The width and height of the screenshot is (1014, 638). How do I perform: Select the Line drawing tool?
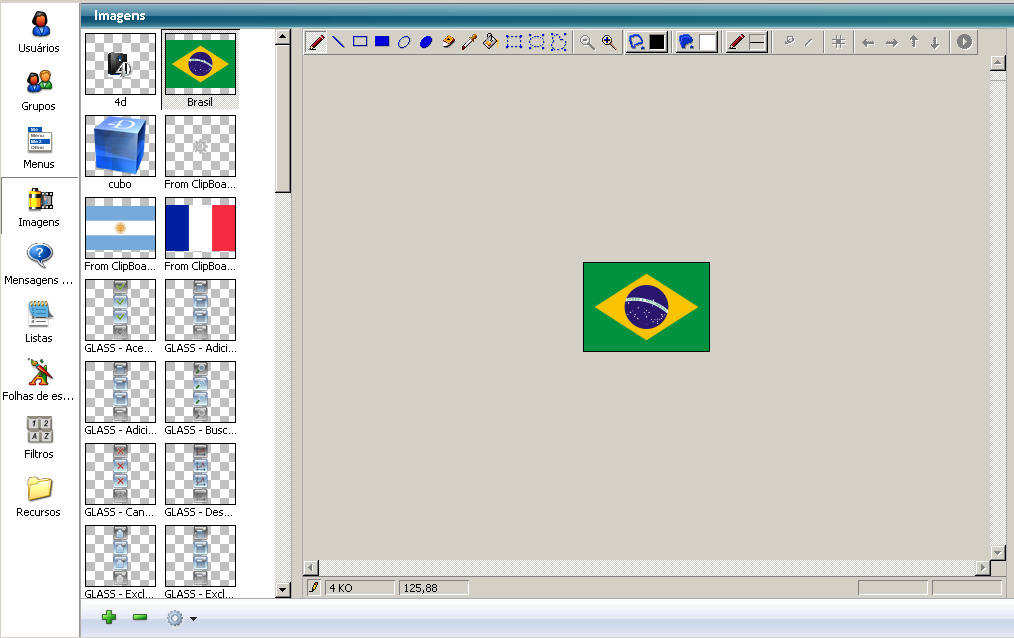pos(338,42)
